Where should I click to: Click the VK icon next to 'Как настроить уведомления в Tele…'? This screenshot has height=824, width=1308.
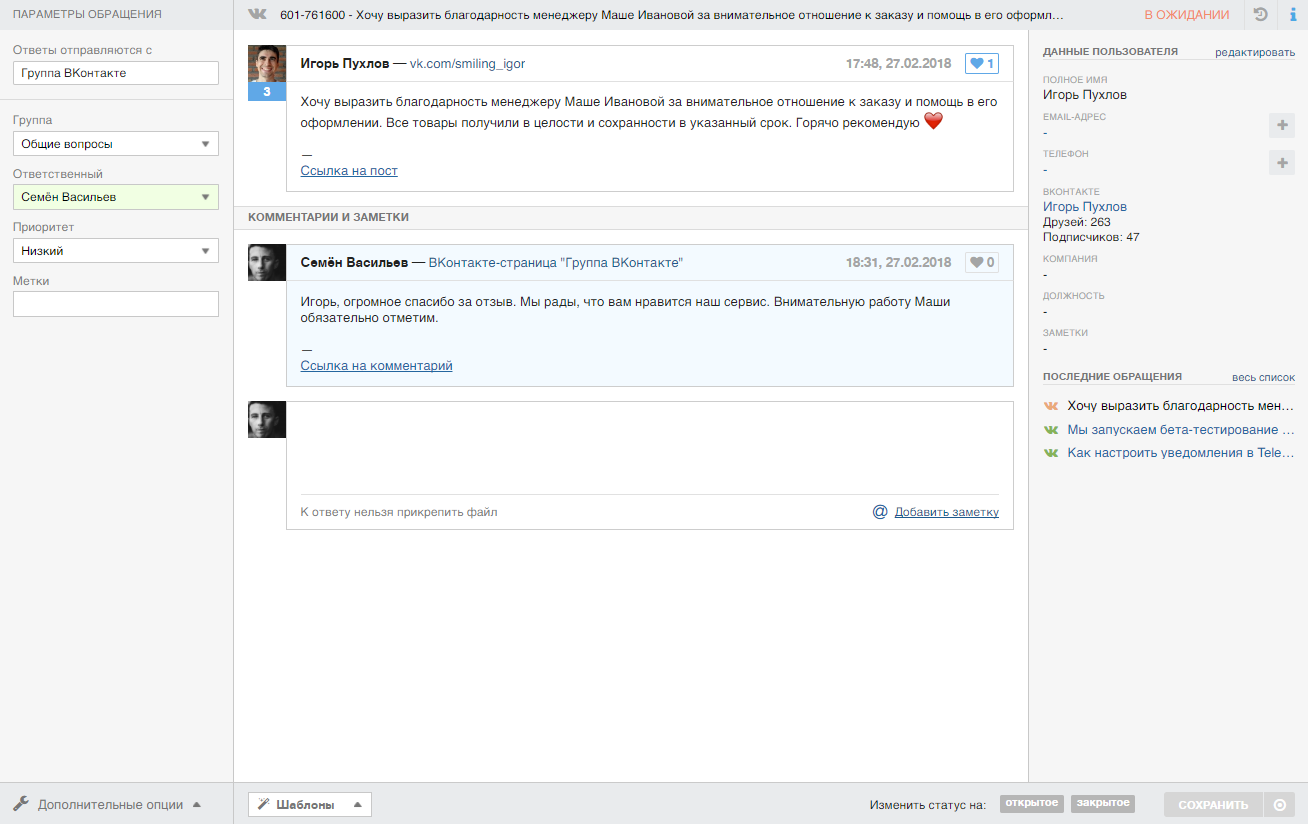tap(1051, 452)
